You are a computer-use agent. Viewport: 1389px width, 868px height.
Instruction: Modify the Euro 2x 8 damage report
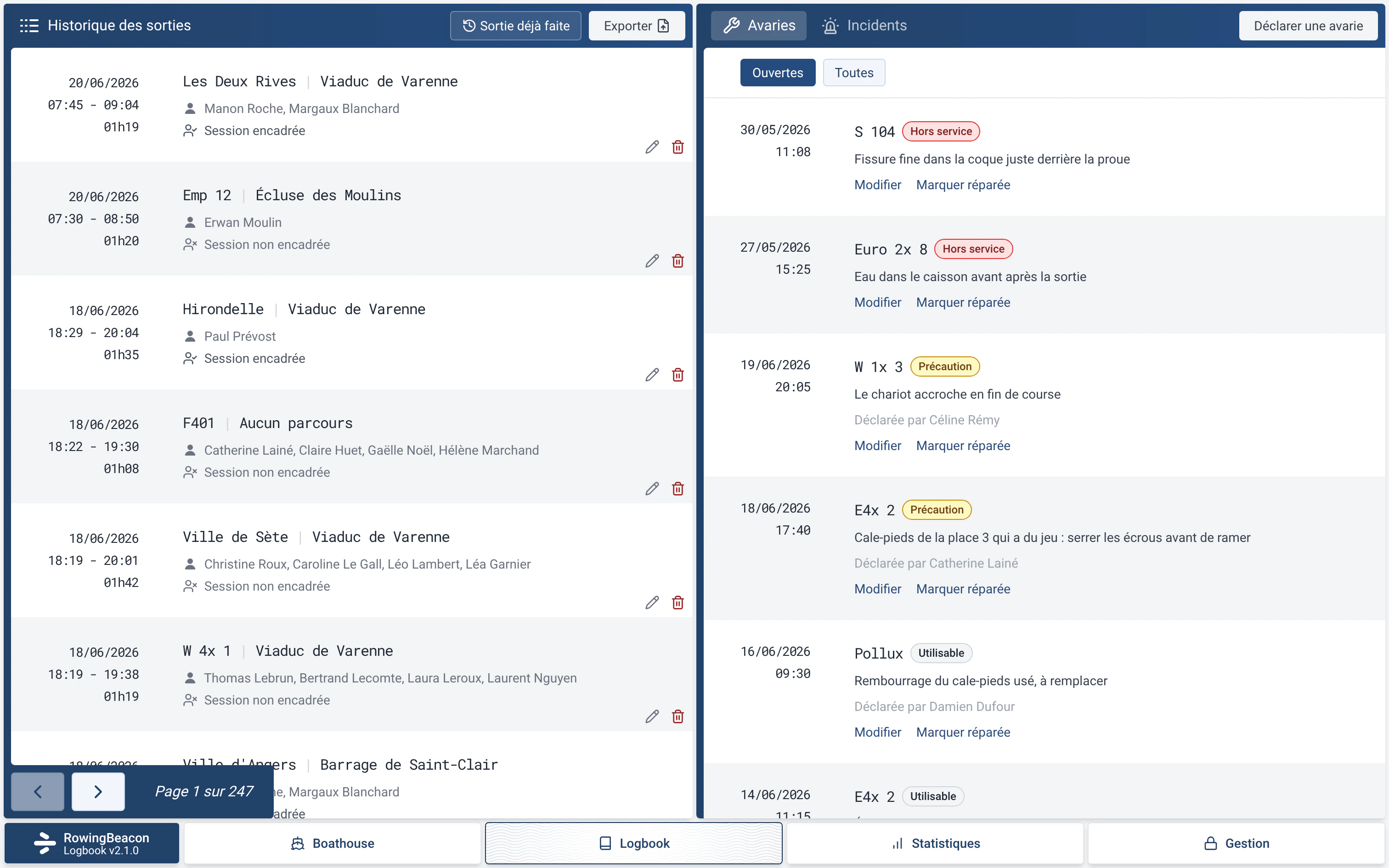[x=878, y=303]
